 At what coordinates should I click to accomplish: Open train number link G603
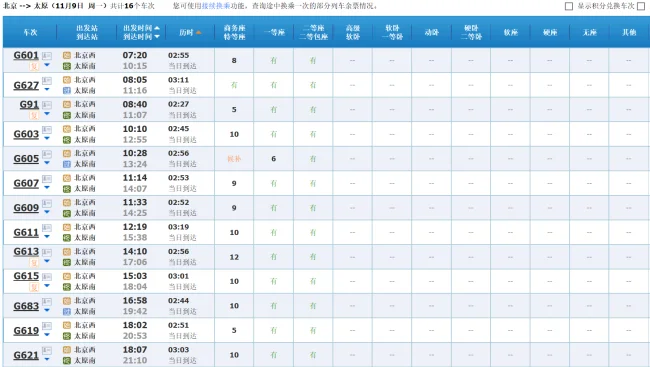[26, 134]
